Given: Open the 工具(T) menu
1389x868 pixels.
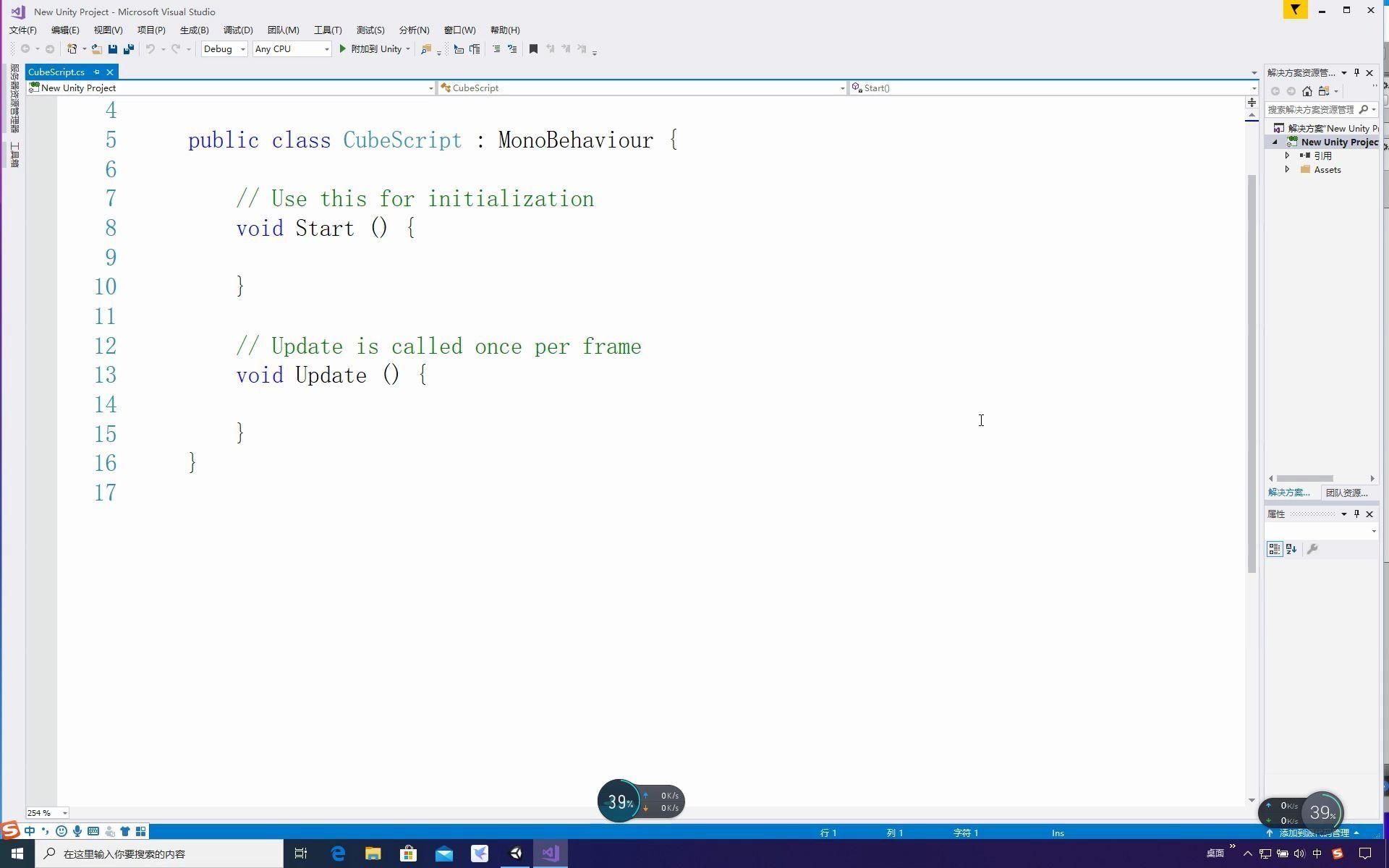Looking at the screenshot, I should [328, 30].
